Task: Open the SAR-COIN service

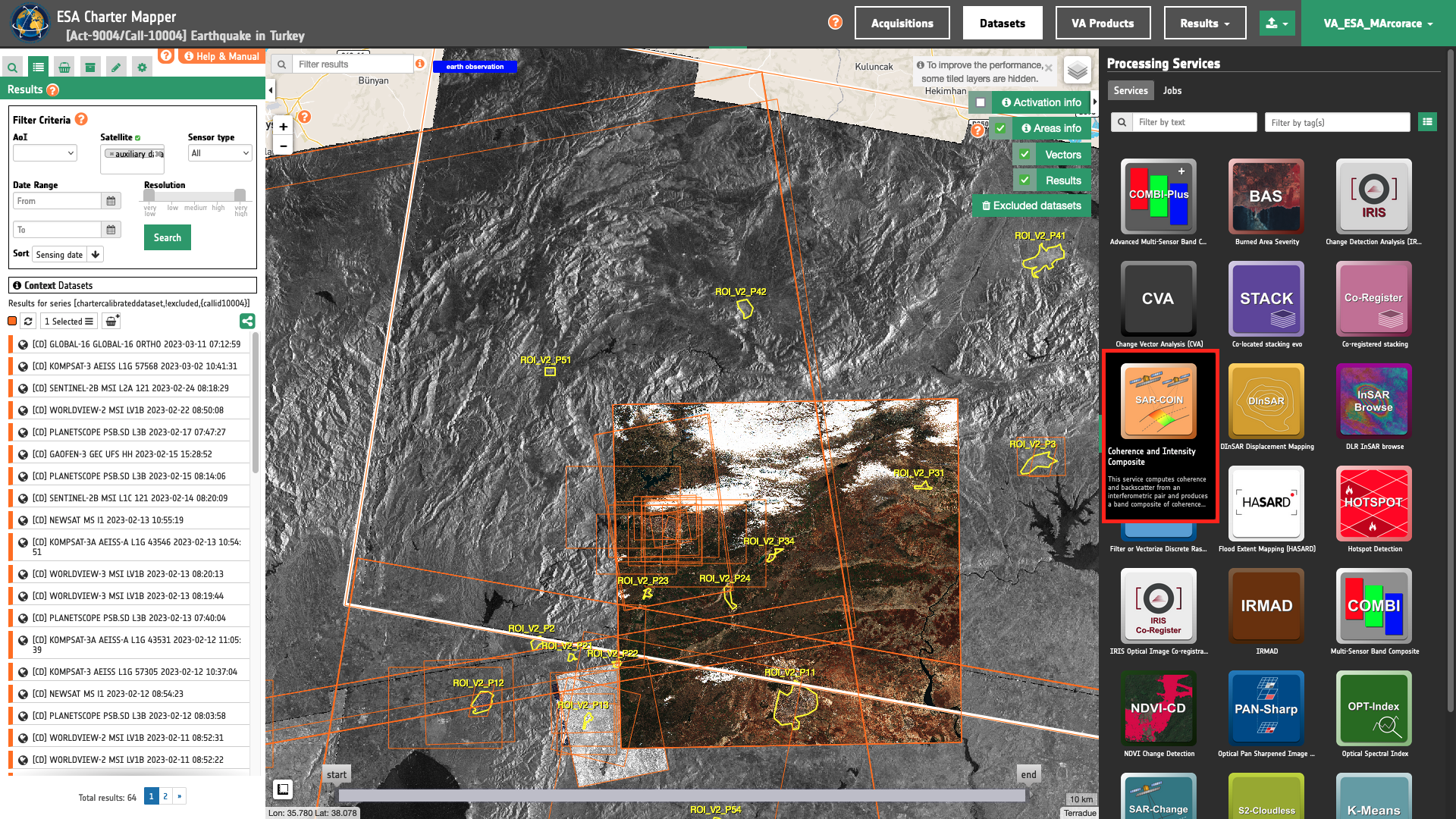Action: (1159, 401)
